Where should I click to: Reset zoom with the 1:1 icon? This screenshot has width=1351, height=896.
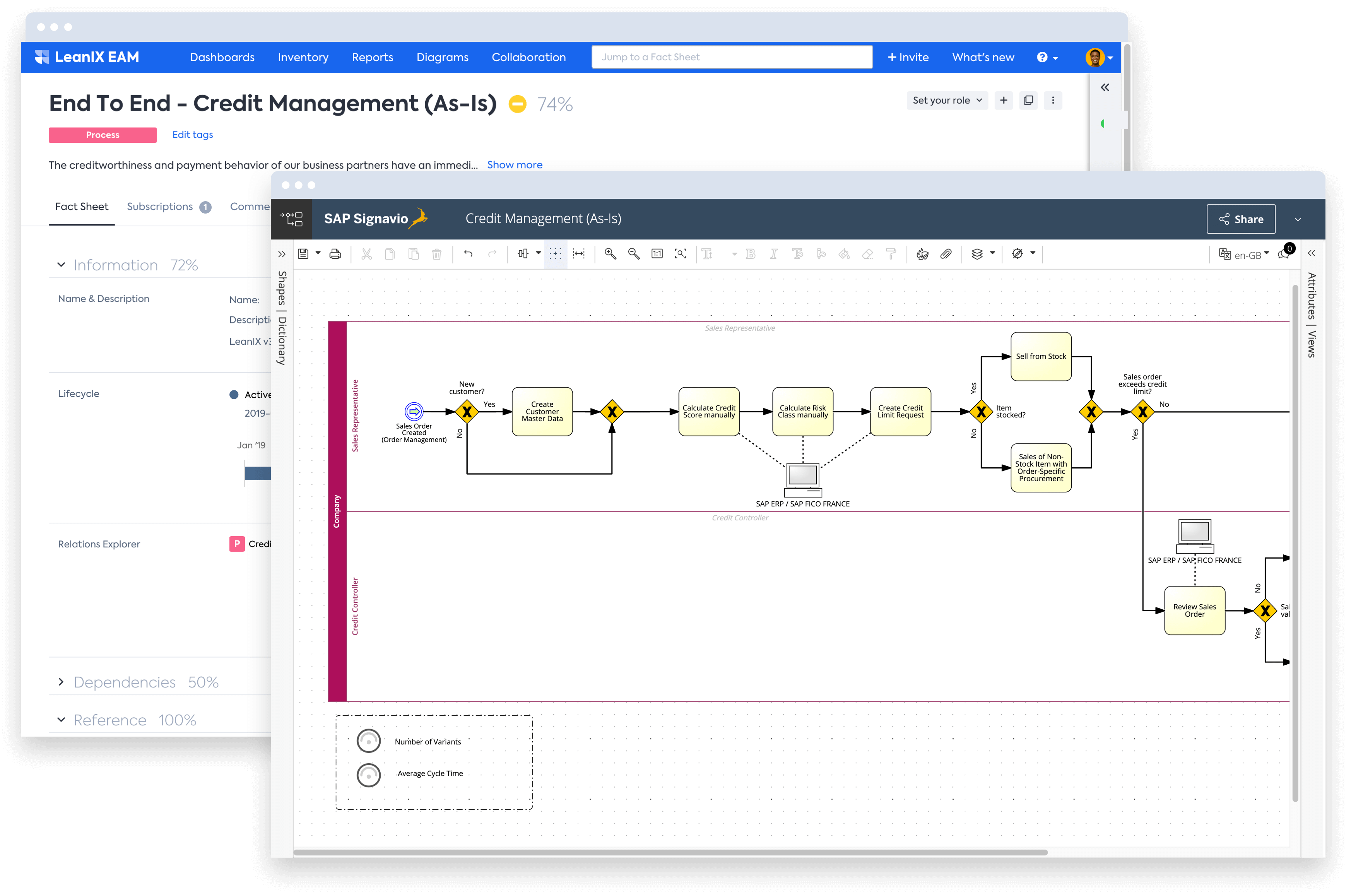point(657,254)
